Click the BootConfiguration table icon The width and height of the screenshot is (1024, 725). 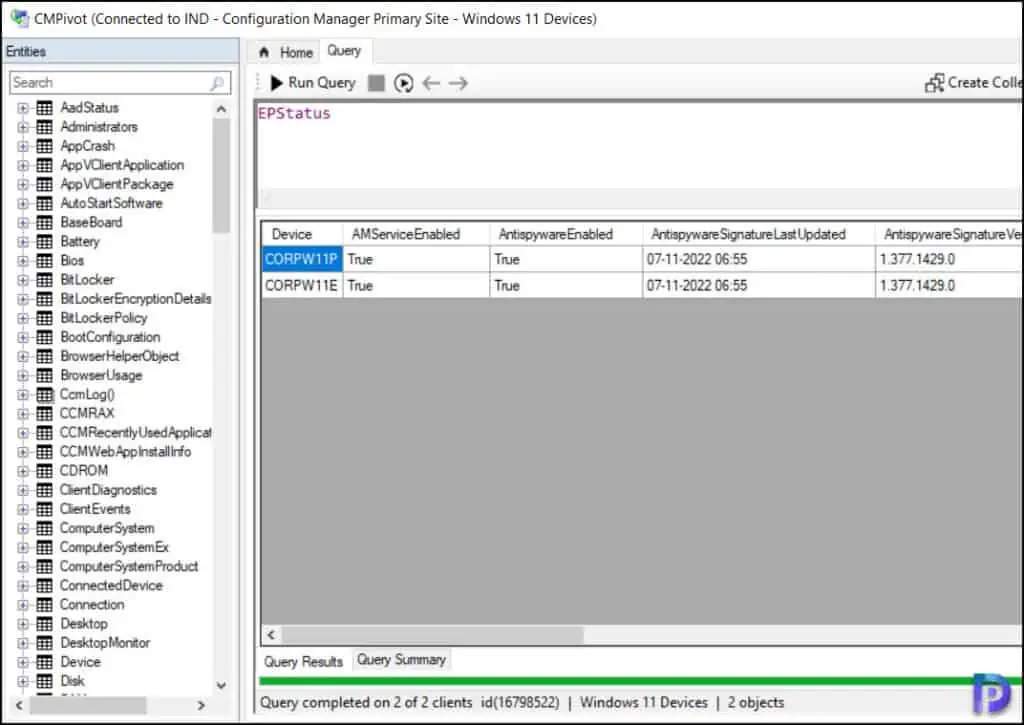click(x=44, y=338)
